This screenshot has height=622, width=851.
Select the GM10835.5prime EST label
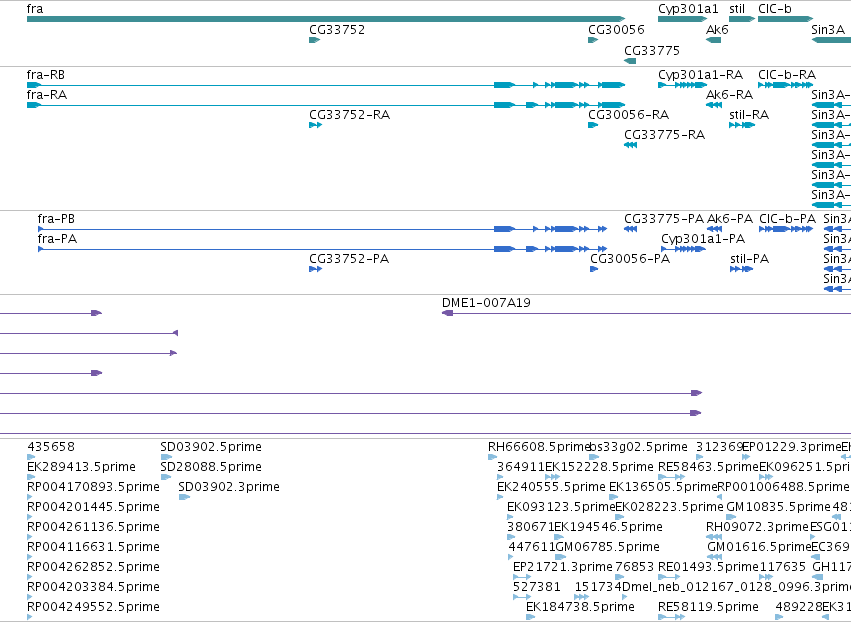coord(779,507)
